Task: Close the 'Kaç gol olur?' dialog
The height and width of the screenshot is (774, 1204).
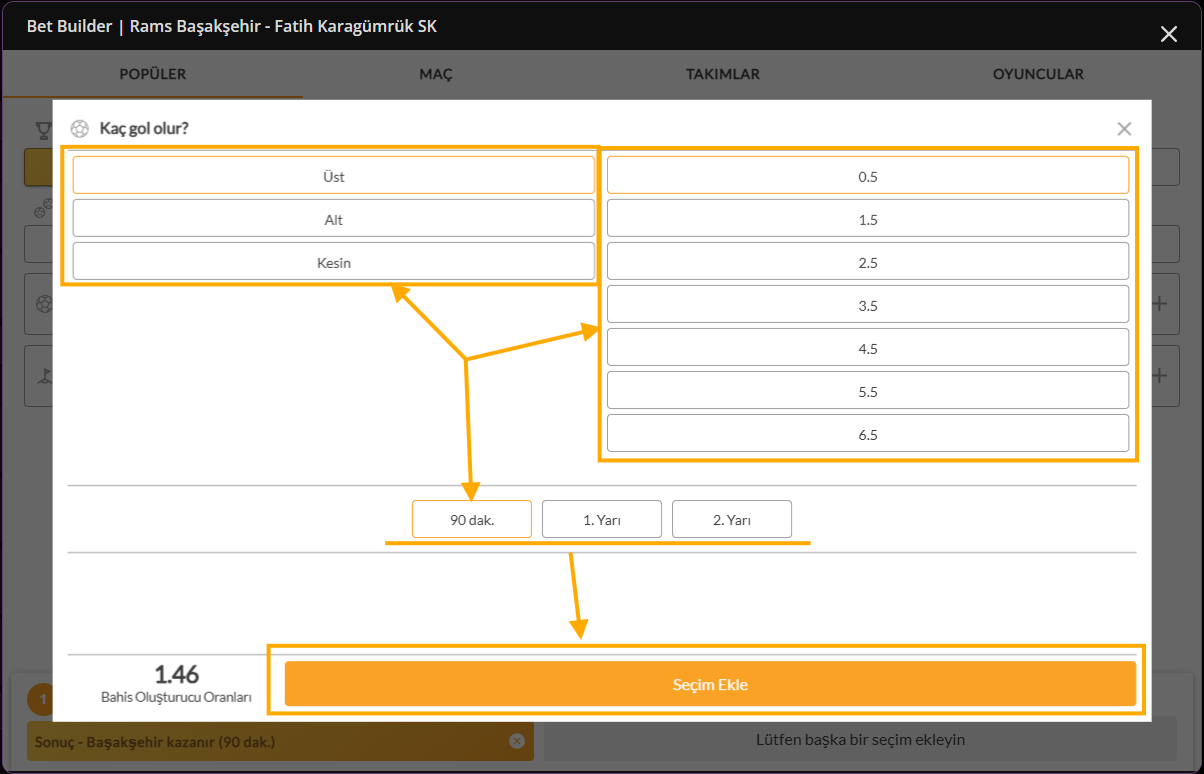Action: pyautogui.click(x=1124, y=128)
